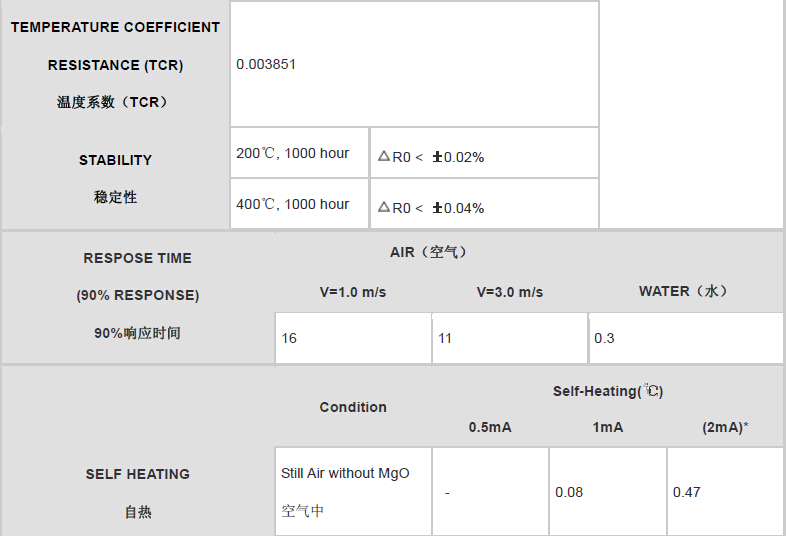
Task: Select the TEMPERATURE COEFFICIENT RESISTANCE heading
Action: point(115,46)
